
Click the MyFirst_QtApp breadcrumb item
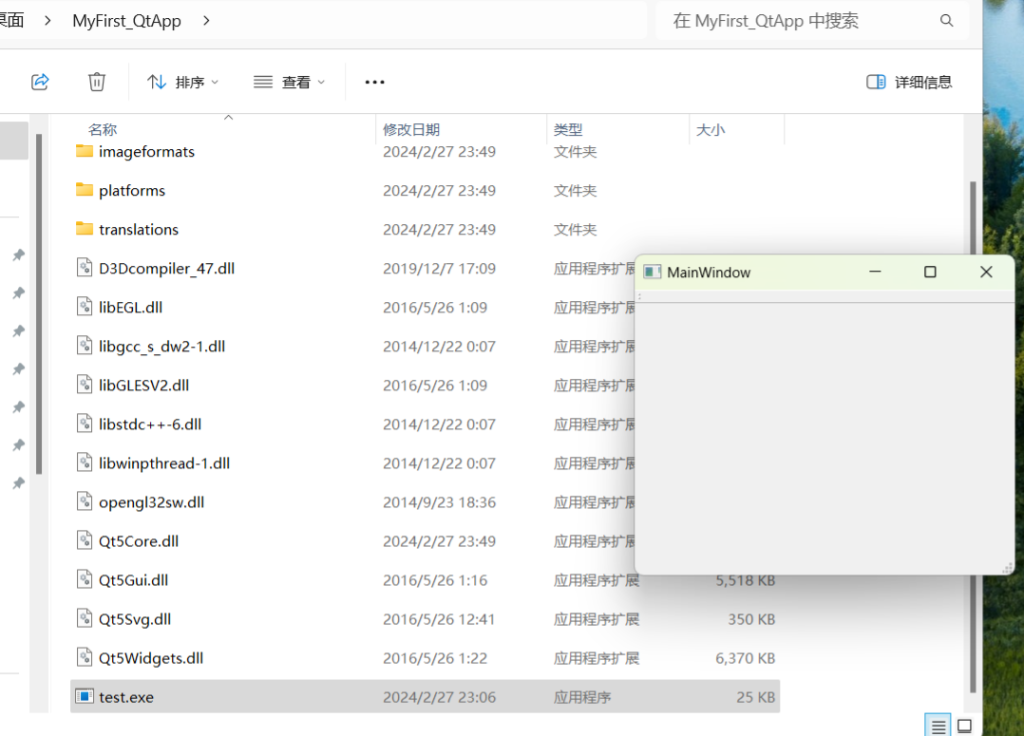point(127,21)
